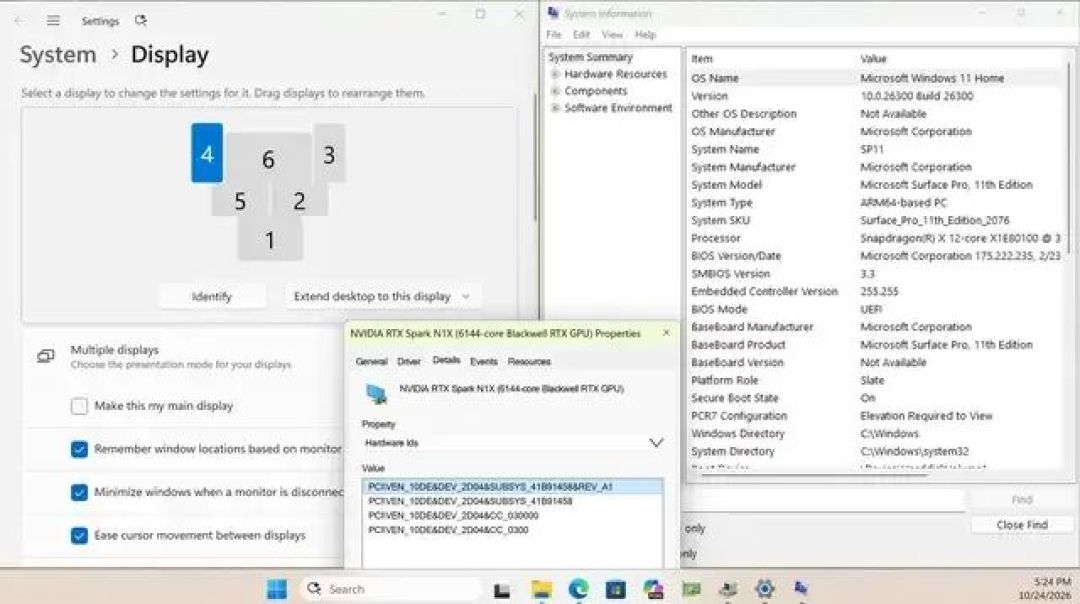Click the Close Find button
Image resolution: width=1080 pixels, height=604 pixels.
pos(1022,525)
